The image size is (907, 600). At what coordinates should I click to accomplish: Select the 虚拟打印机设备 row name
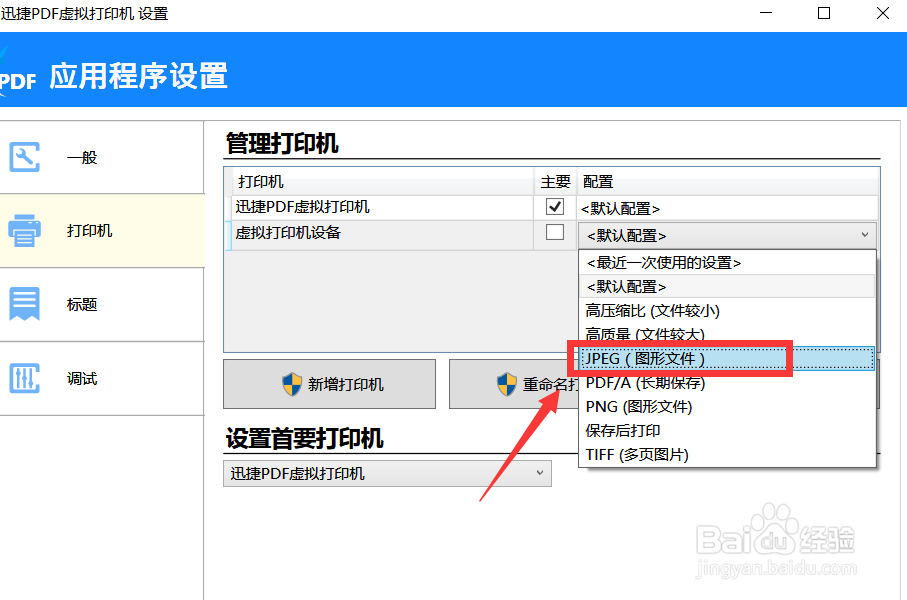288,233
